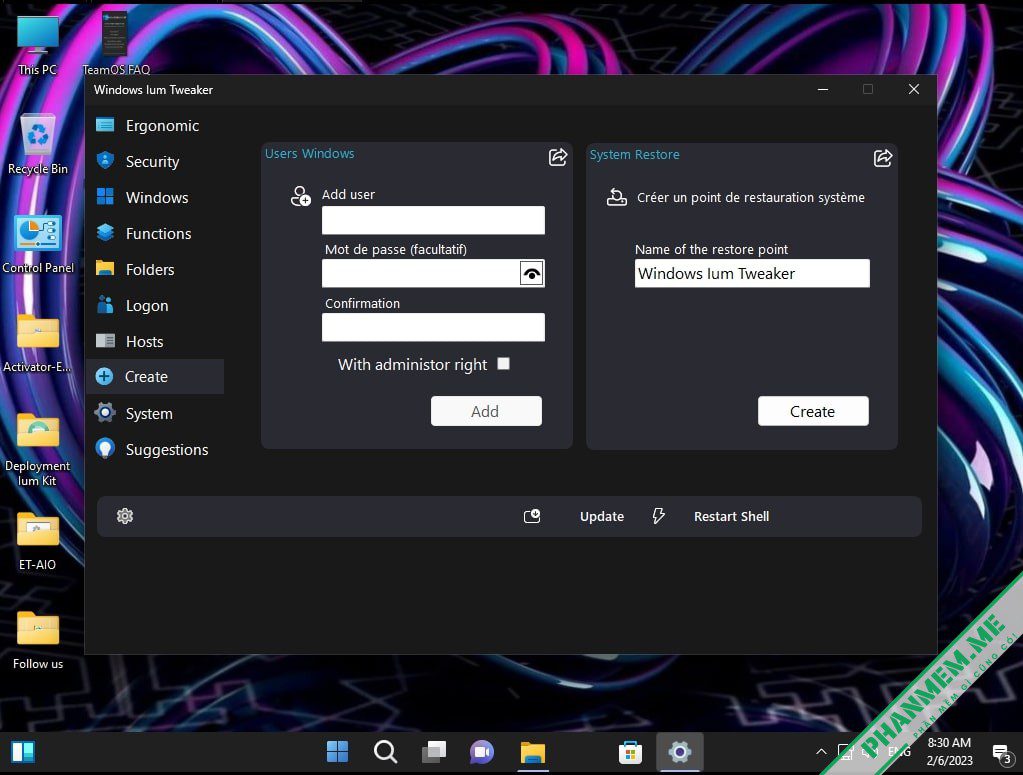The image size is (1023, 775).
Task: Click the lum Tweaker taskbar icon
Action: tap(679, 752)
